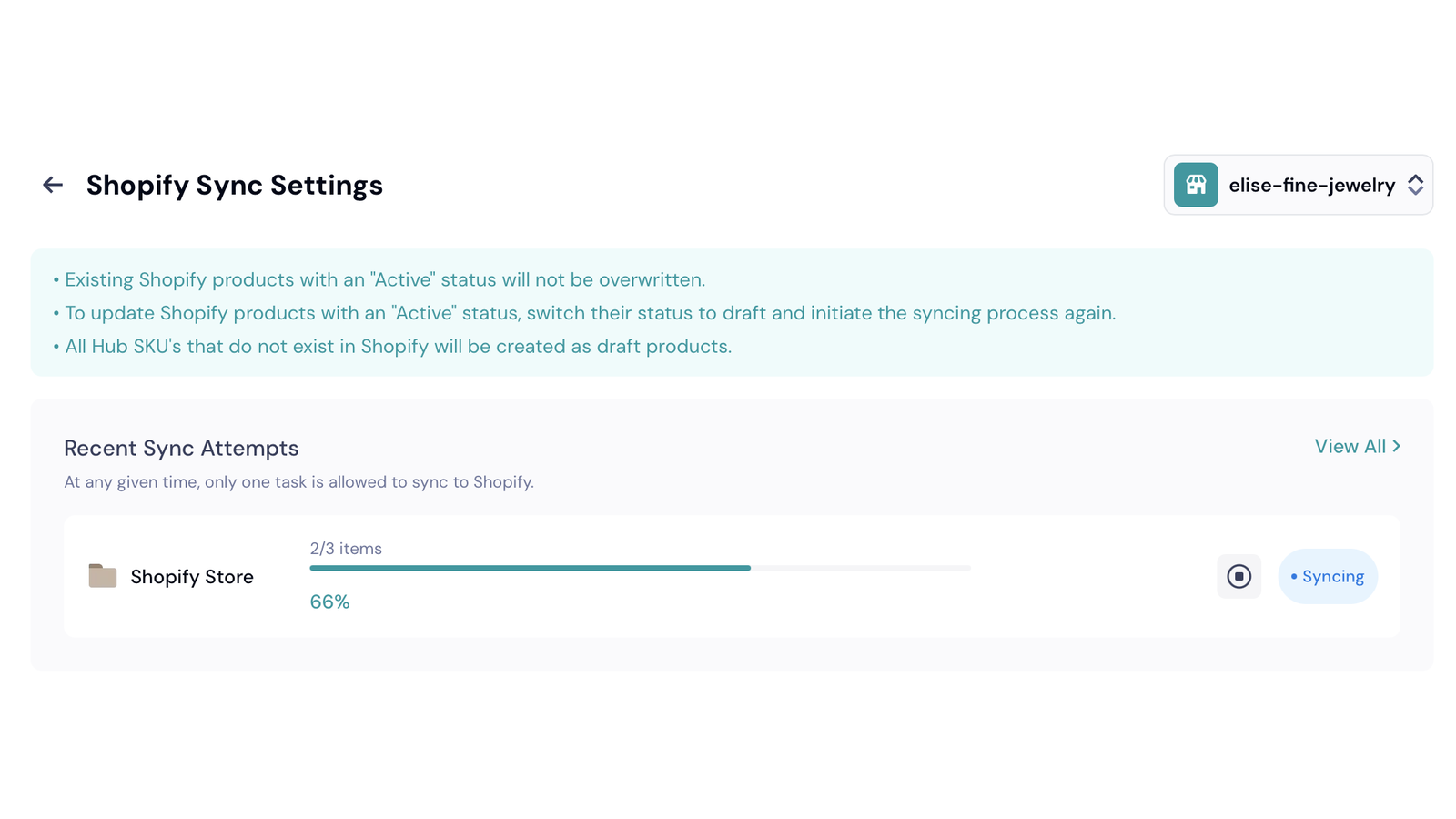Click the Syncing status badge

click(1328, 576)
